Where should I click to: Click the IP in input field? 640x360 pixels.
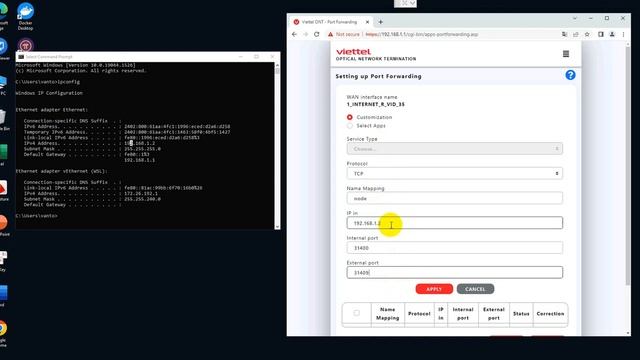(454, 223)
